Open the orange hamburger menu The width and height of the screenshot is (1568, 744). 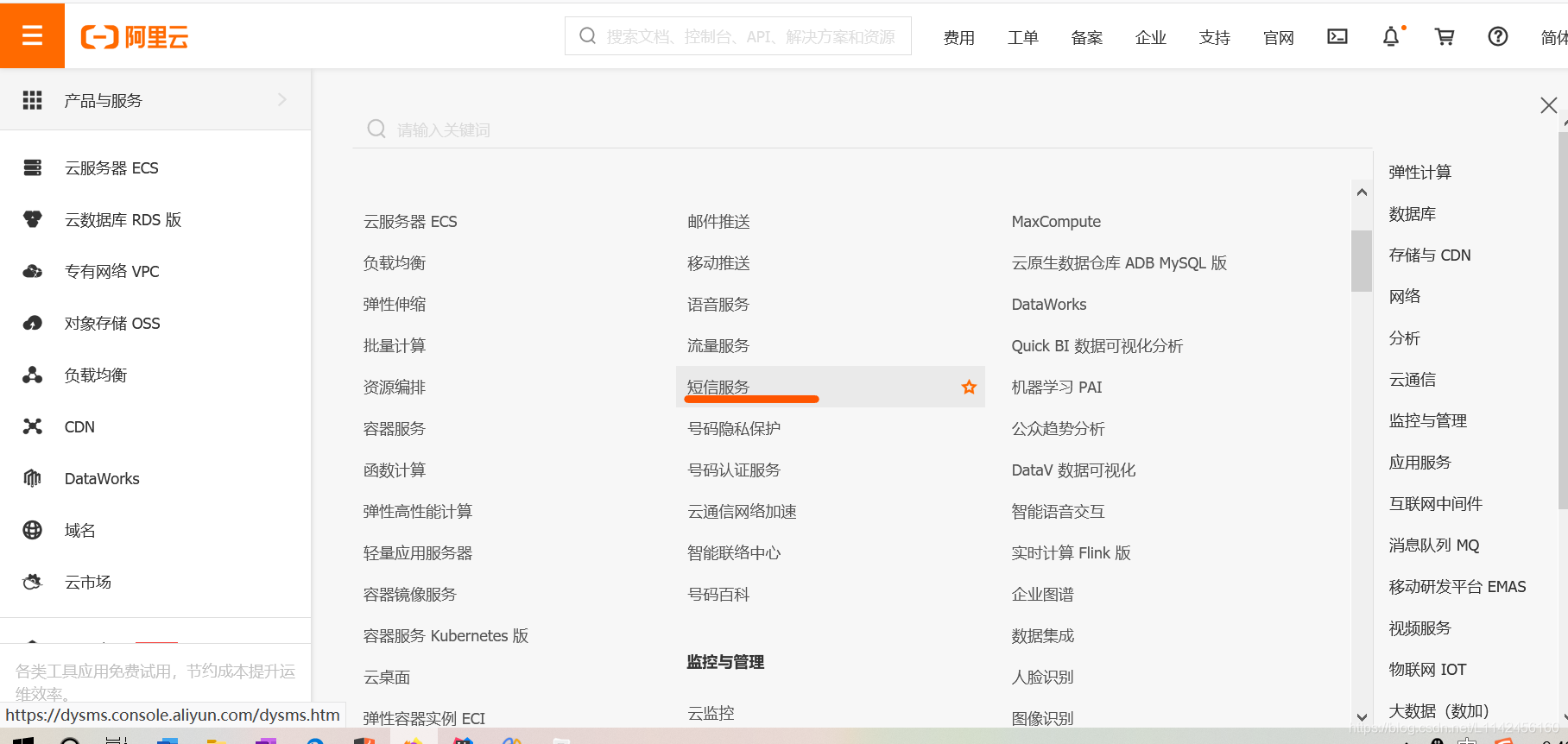(32, 35)
